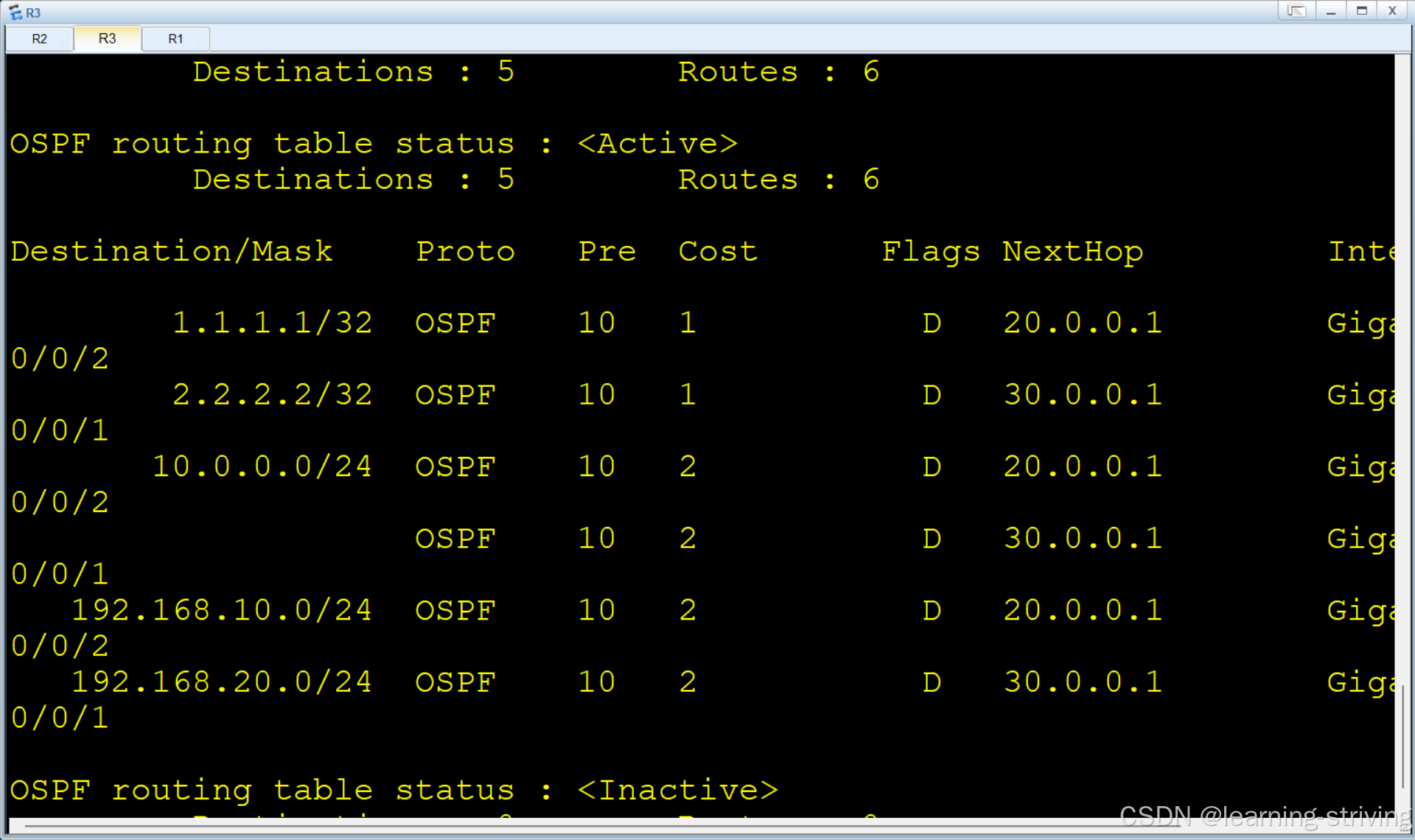Click the 10.0.0.0/24 destination entry
Viewport: 1415px width, 840px height.
[262, 466]
